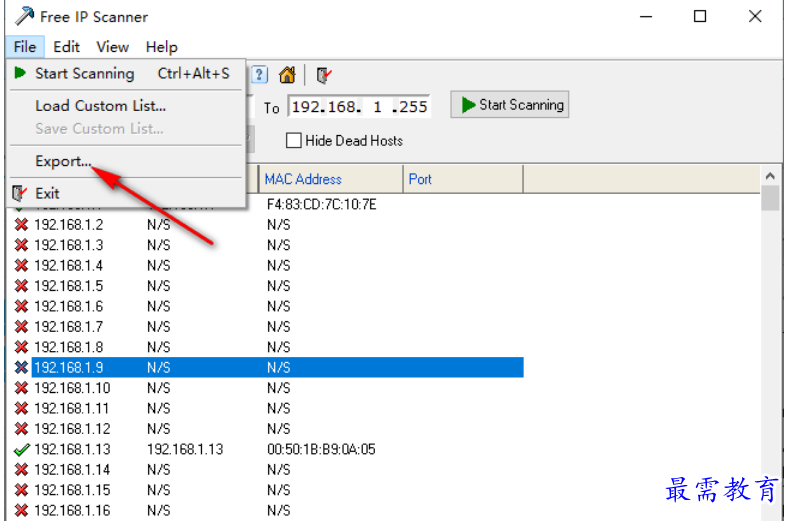Choose Load Custom List menu entry

tap(125, 106)
